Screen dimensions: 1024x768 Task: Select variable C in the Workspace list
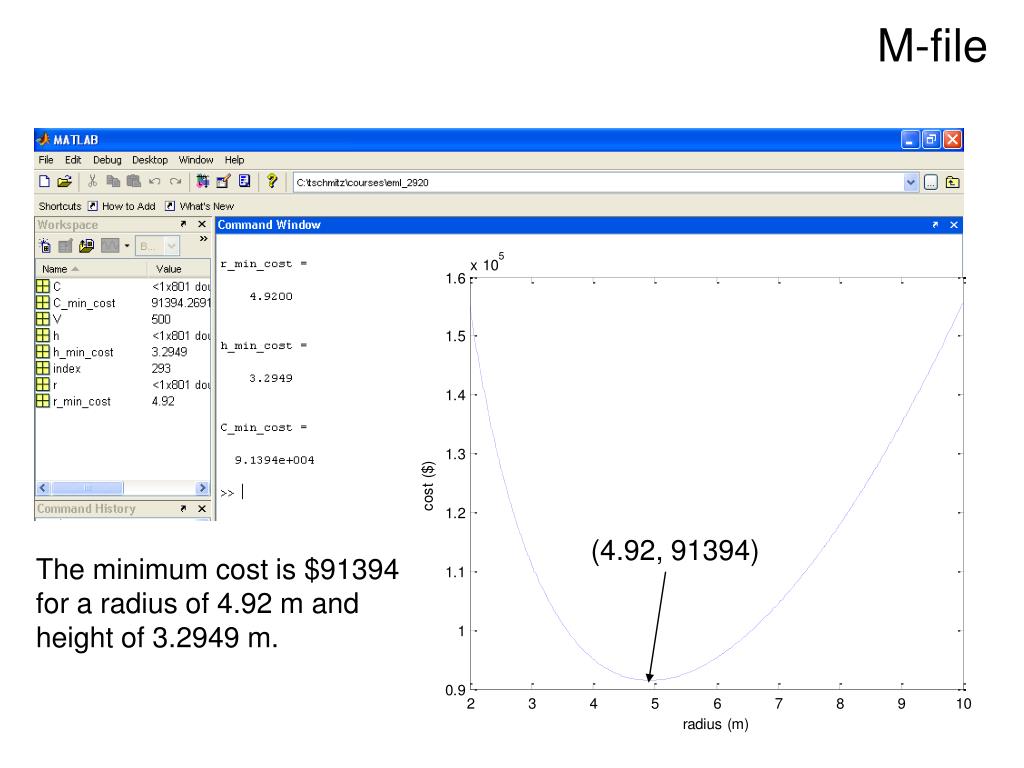coord(57,287)
